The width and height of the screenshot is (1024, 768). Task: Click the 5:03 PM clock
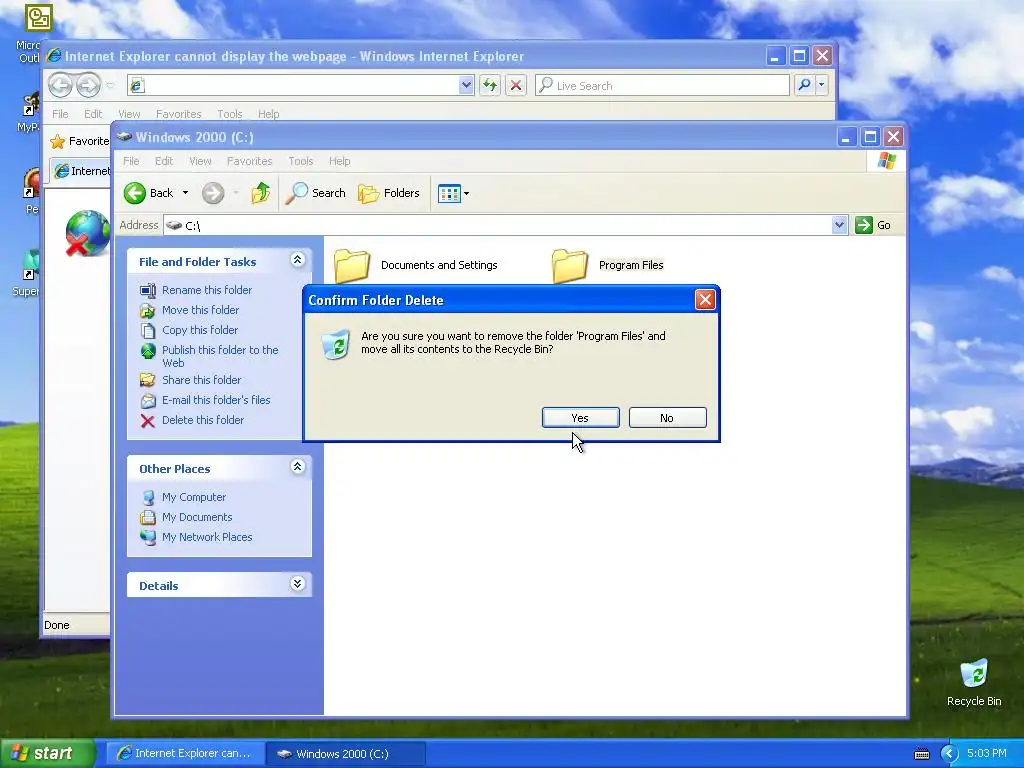987,753
